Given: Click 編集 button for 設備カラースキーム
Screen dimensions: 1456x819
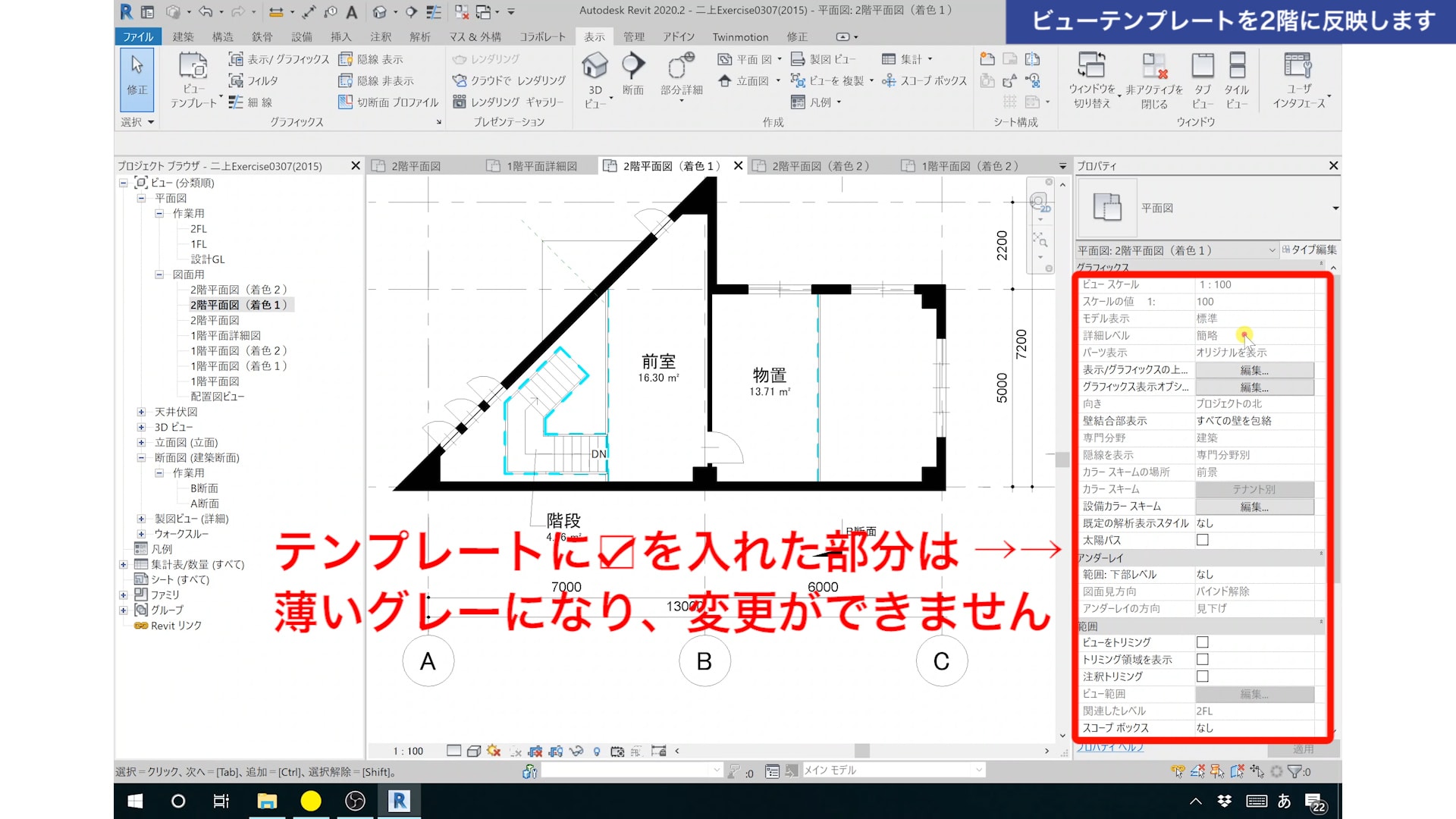Looking at the screenshot, I should tap(1254, 507).
